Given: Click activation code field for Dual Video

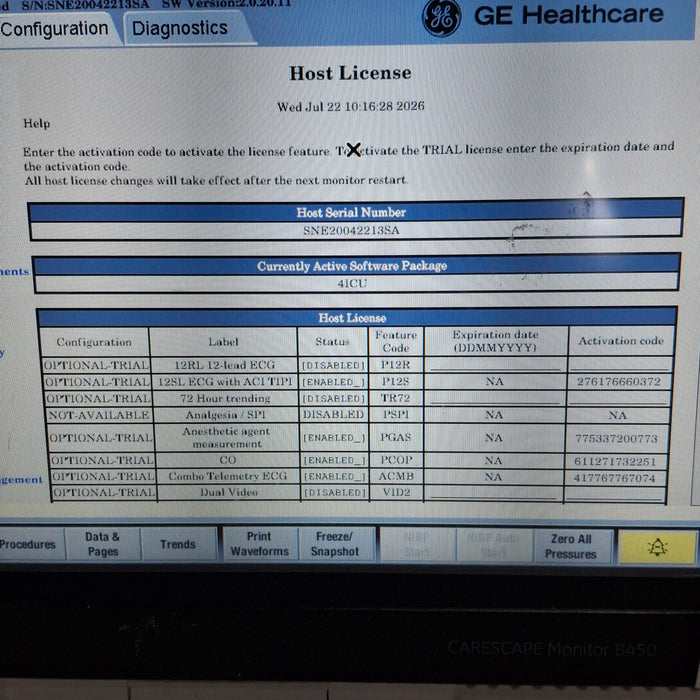Looking at the screenshot, I should click(614, 493).
